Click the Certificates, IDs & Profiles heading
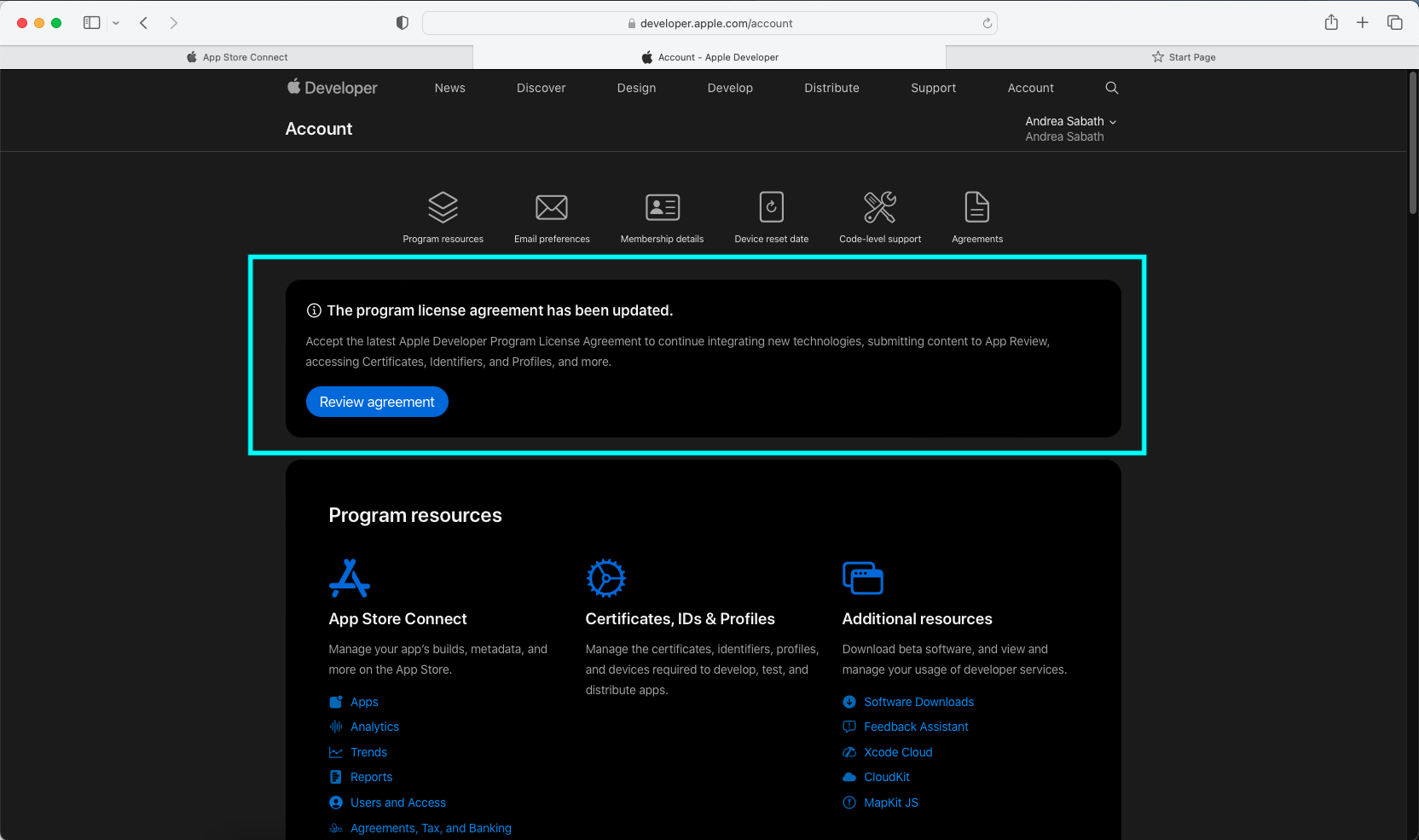The height and width of the screenshot is (840, 1419). (680, 619)
